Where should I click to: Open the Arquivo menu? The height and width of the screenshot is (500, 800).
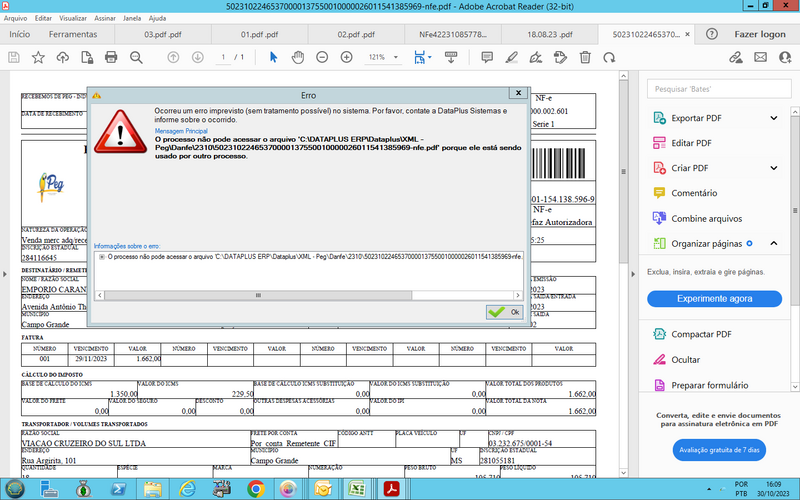(x=15, y=18)
